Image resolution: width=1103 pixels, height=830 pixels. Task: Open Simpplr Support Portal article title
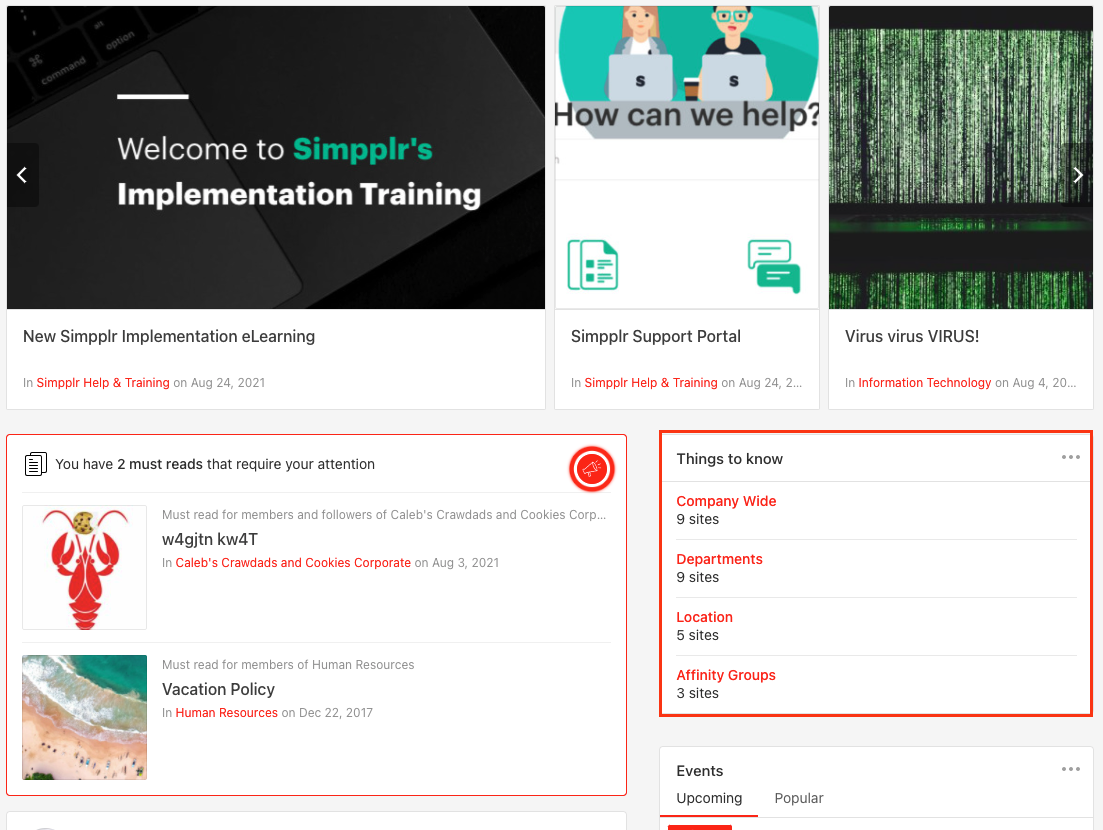coord(656,337)
